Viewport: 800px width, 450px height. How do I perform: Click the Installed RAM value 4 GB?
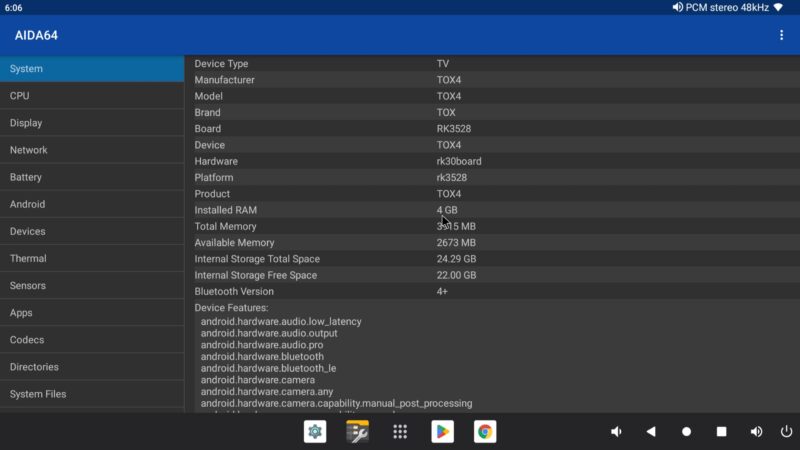tap(447, 210)
